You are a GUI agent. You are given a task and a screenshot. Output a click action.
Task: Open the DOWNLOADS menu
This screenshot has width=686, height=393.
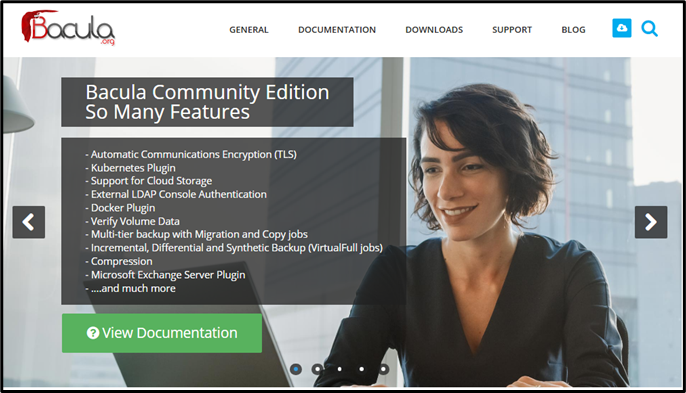434,30
